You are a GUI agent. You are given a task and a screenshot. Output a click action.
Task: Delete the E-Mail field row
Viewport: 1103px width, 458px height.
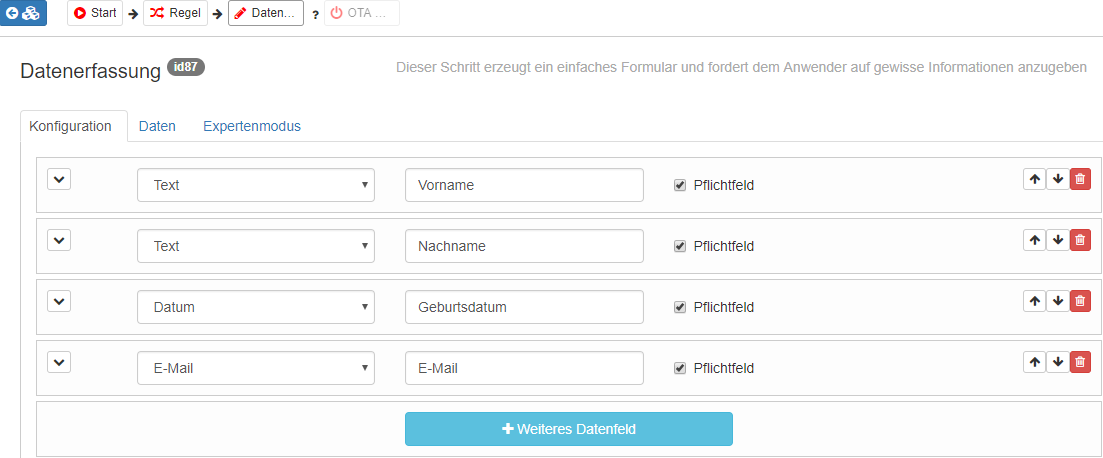point(1080,362)
